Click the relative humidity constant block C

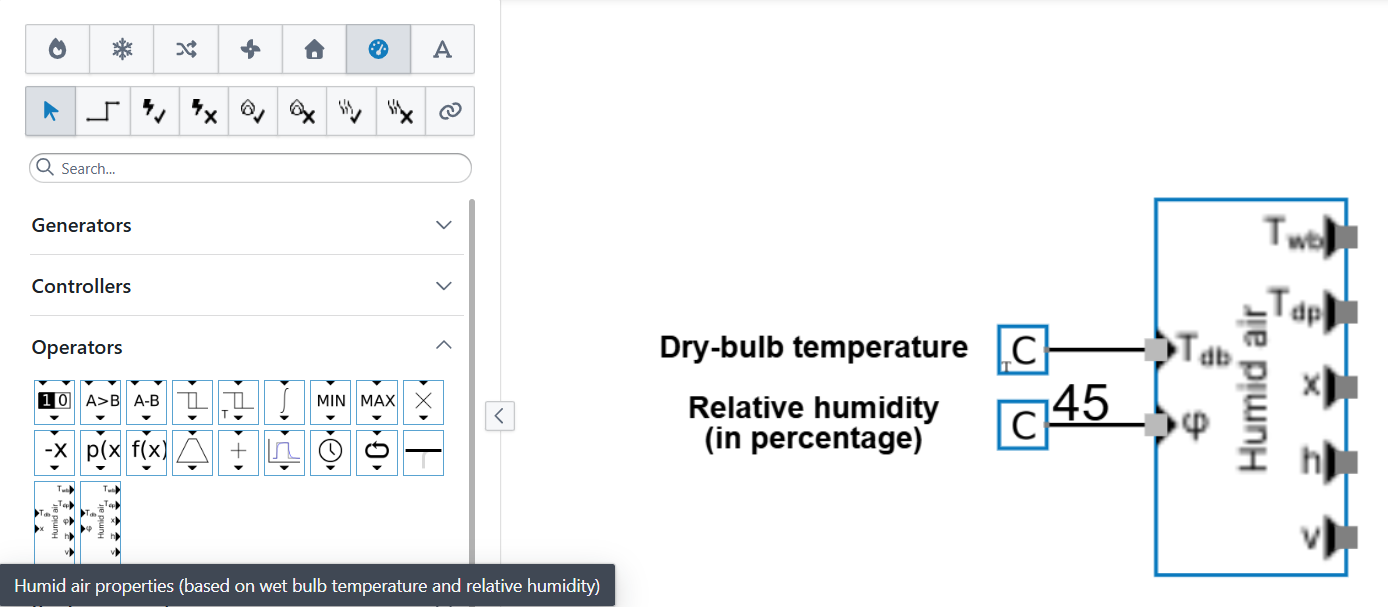1022,425
